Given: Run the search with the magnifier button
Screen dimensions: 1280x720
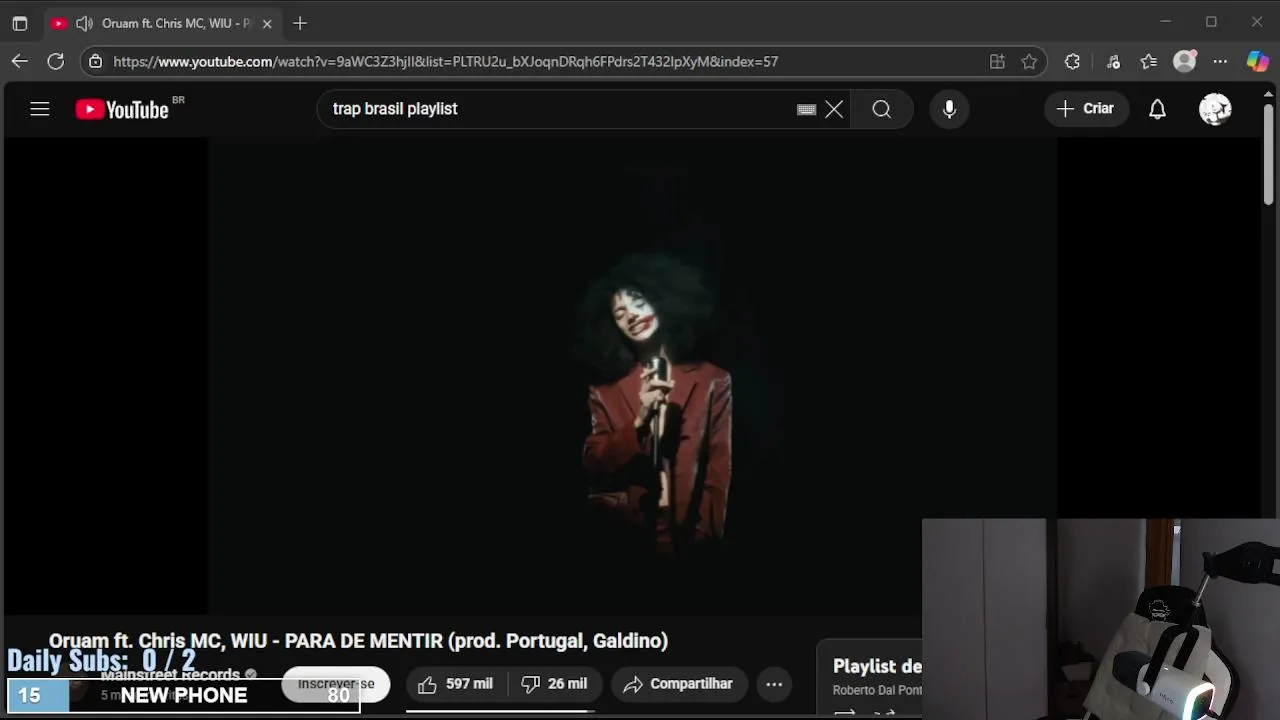Looking at the screenshot, I should 881,109.
